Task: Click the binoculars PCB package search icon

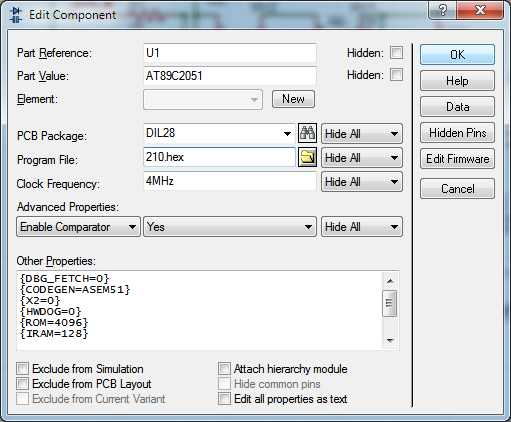Action: coord(307,133)
